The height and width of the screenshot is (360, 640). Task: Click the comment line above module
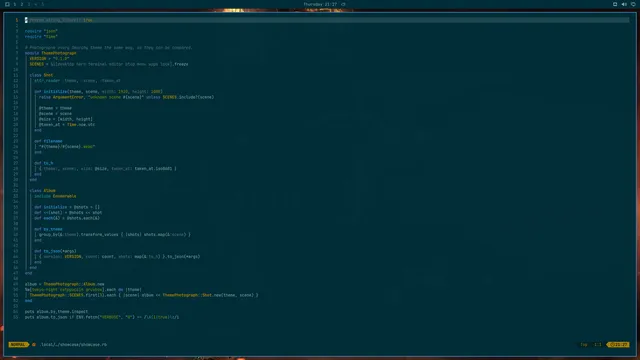coord(109,47)
